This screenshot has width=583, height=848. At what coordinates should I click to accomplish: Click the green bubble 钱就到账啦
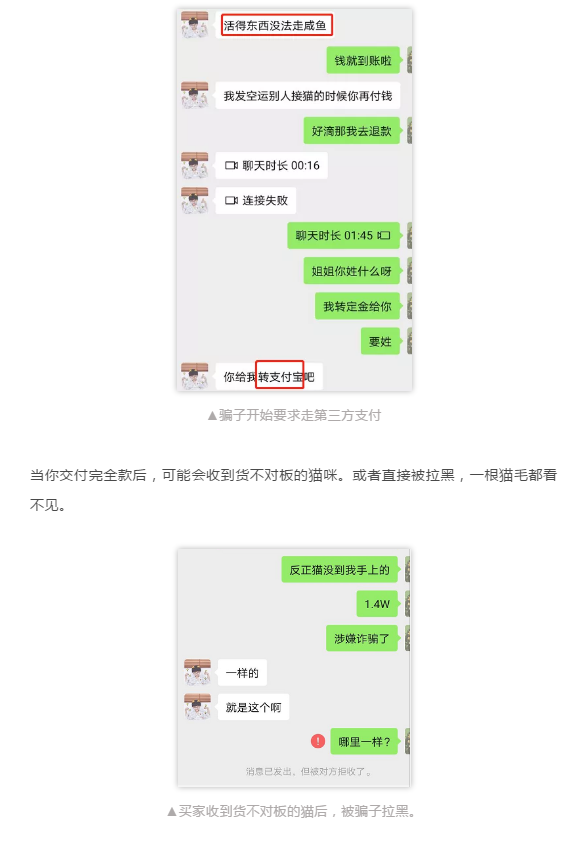coord(365,60)
